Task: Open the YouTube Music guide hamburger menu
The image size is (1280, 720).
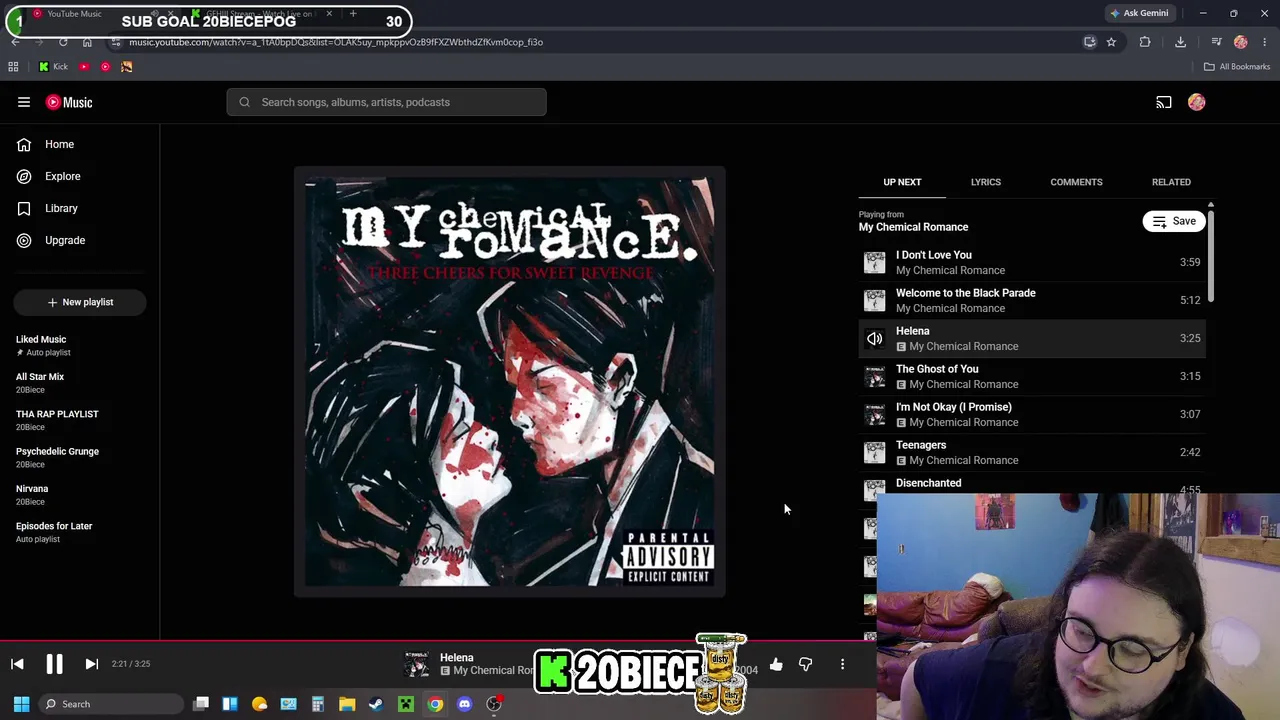Action: coord(24,102)
